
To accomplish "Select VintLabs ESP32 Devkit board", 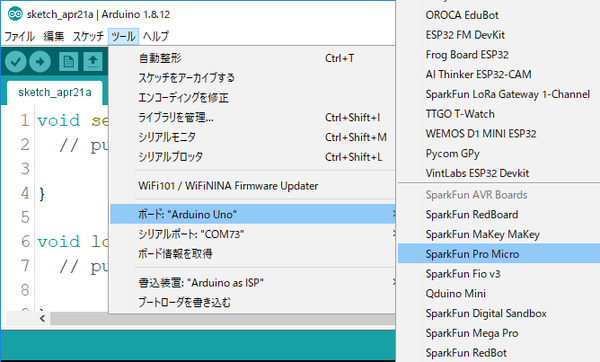I will point(499,173).
